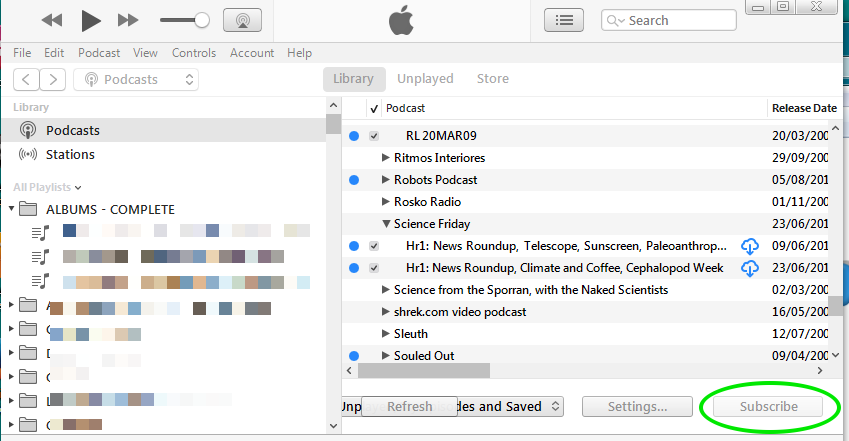Expand Science from the Sporran podcast

click(386, 289)
